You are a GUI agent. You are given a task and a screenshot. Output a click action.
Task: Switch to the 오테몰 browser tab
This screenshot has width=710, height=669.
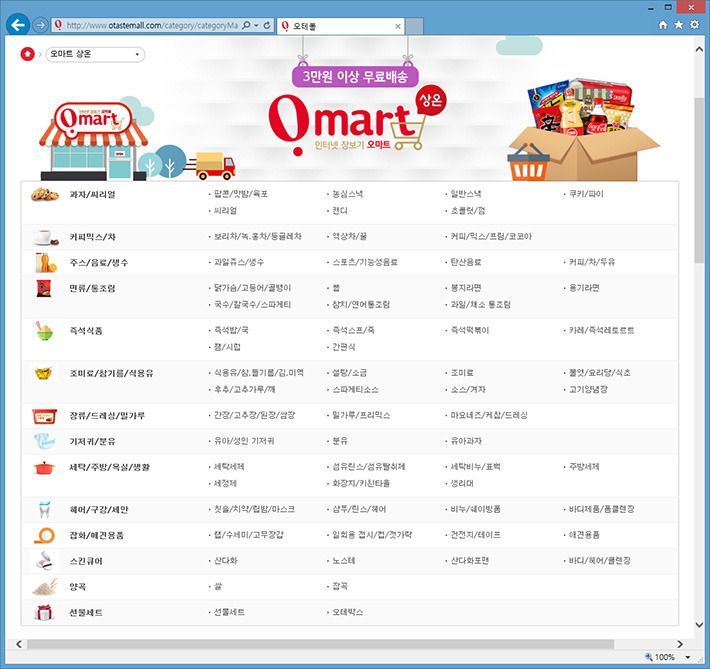341,26
